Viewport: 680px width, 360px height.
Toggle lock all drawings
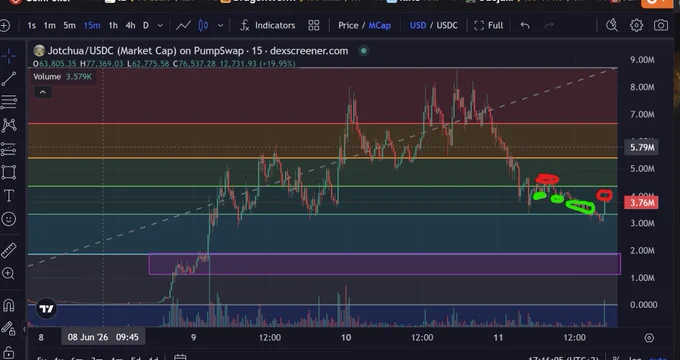(x=8, y=352)
